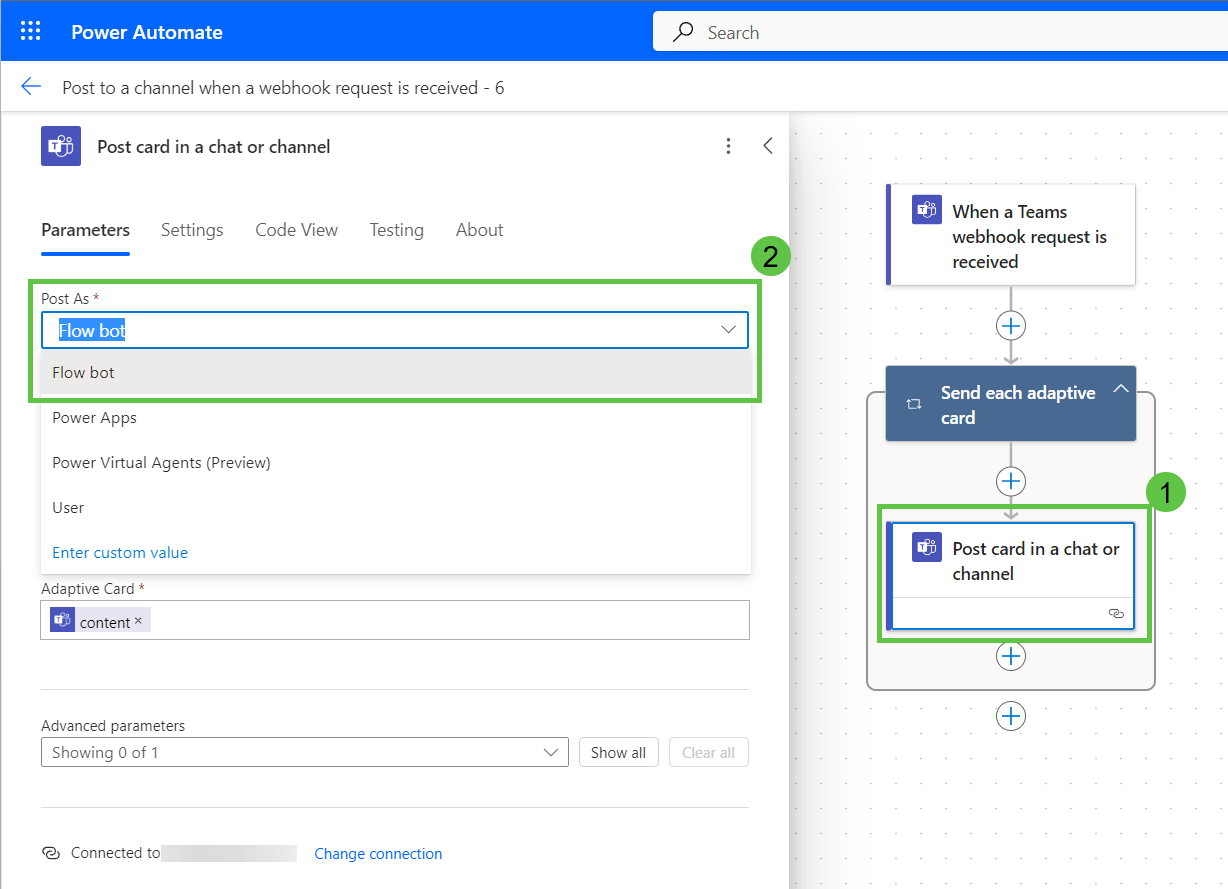The height and width of the screenshot is (889, 1228).
Task: Click the Adaptive Card input field
Action: tap(395, 620)
